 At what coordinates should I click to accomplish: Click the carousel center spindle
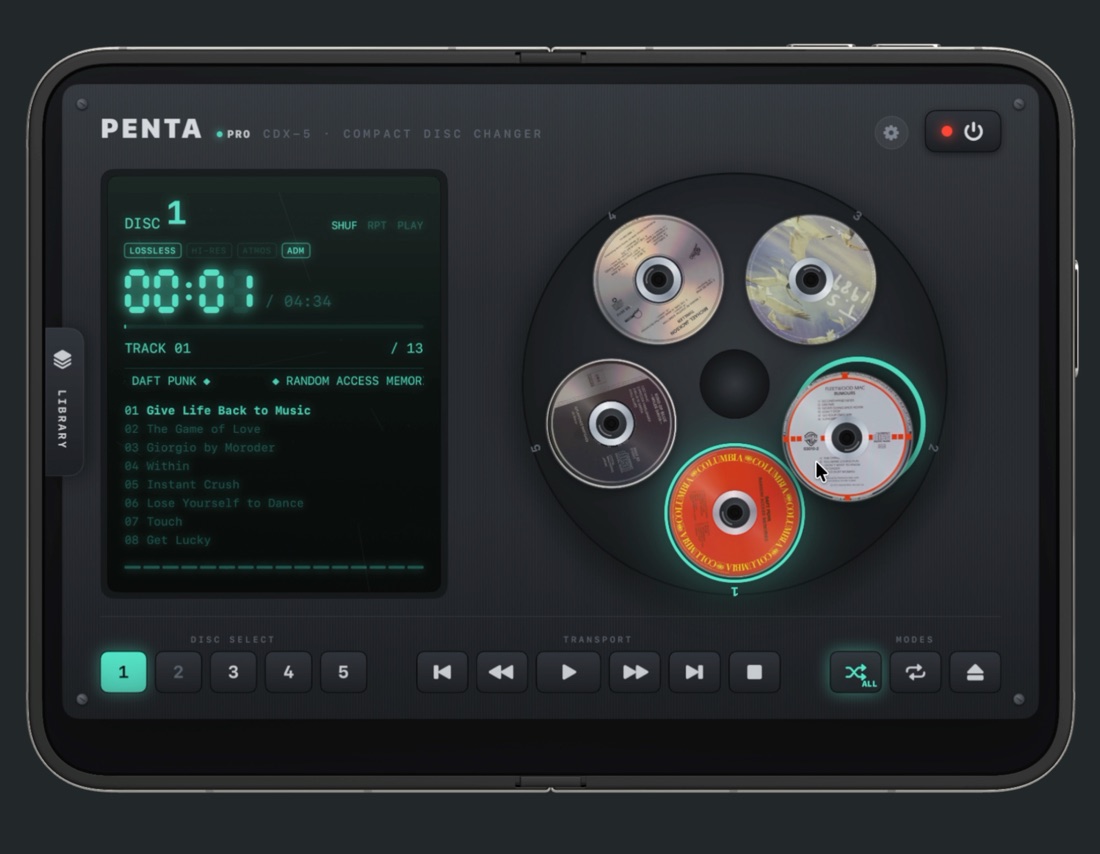[735, 384]
